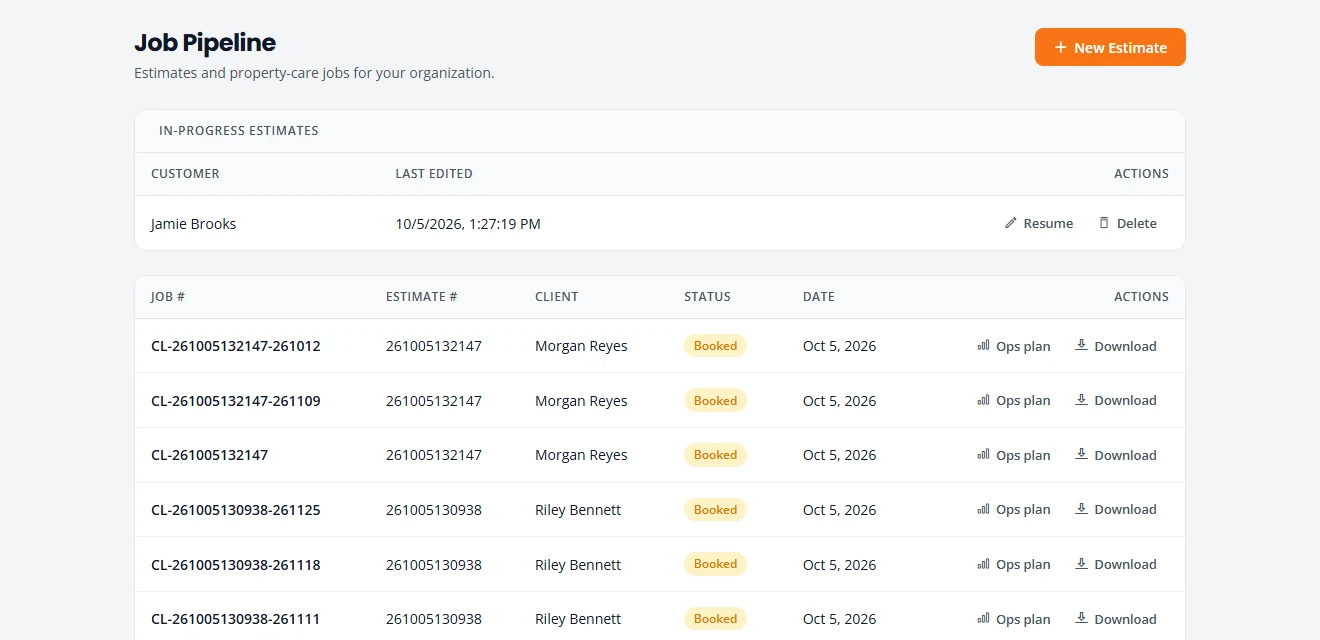The height and width of the screenshot is (640, 1320).
Task: Open Ops plan for job CL-261005132147
Action: tap(1014, 455)
